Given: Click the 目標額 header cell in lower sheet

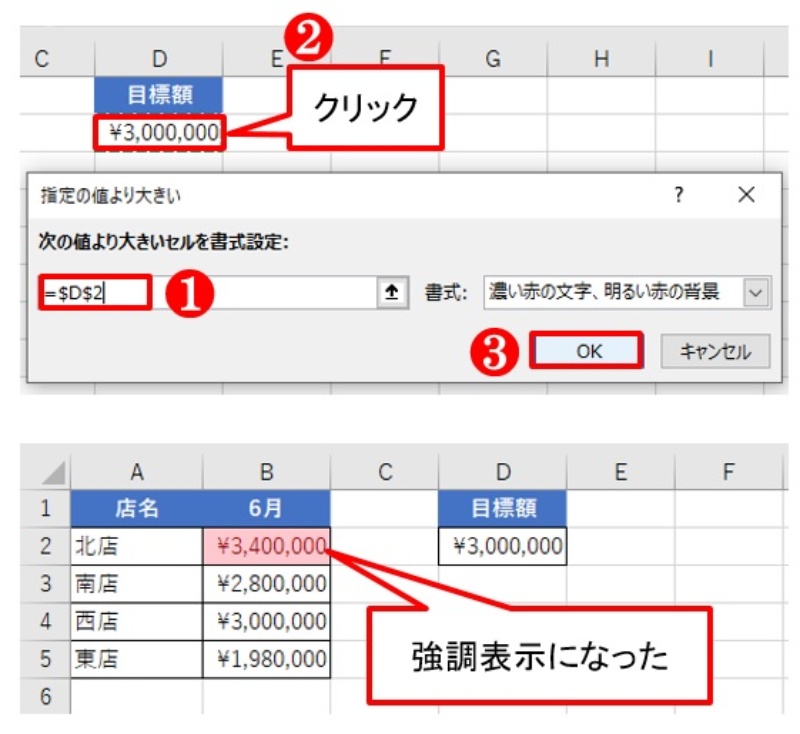Looking at the screenshot, I should point(502,508).
